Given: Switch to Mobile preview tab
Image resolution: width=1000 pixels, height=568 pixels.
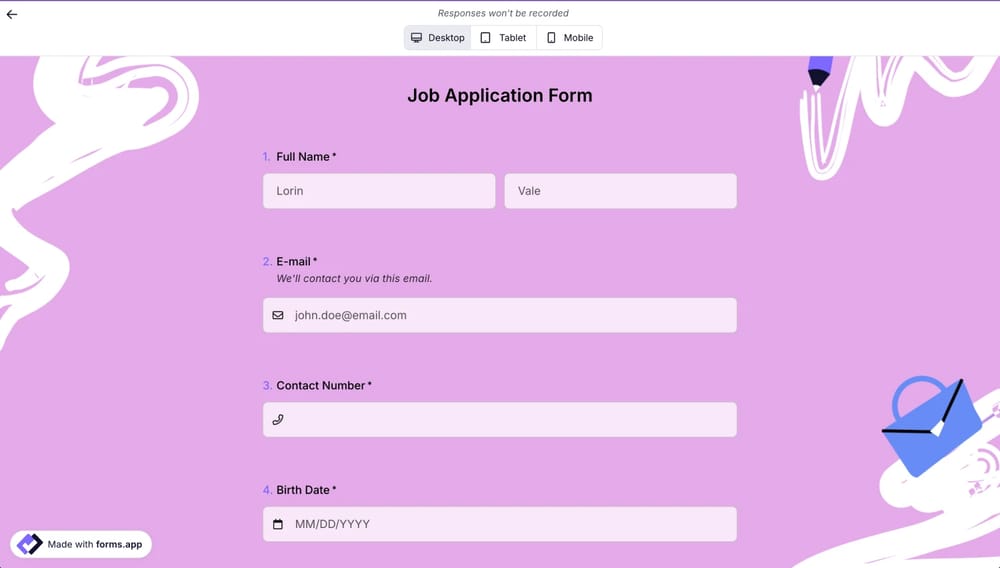Looking at the screenshot, I should click(x=570, y=38).
